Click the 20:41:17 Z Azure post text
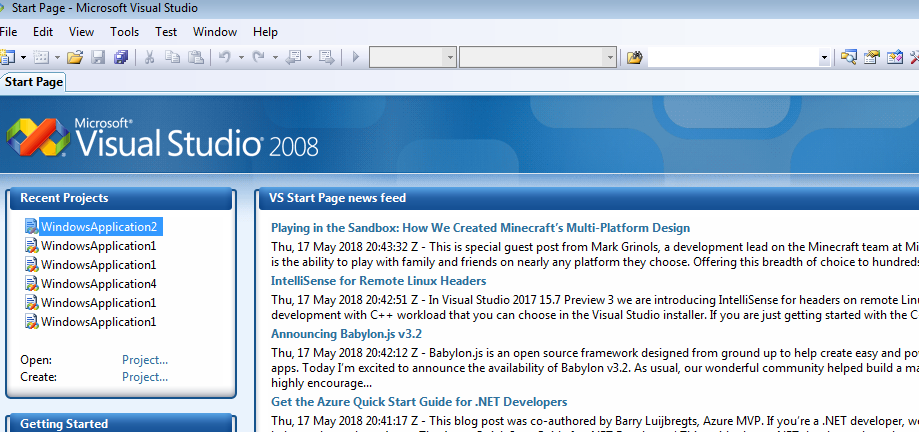The image size is (919, 432). [x=594, y=423]
